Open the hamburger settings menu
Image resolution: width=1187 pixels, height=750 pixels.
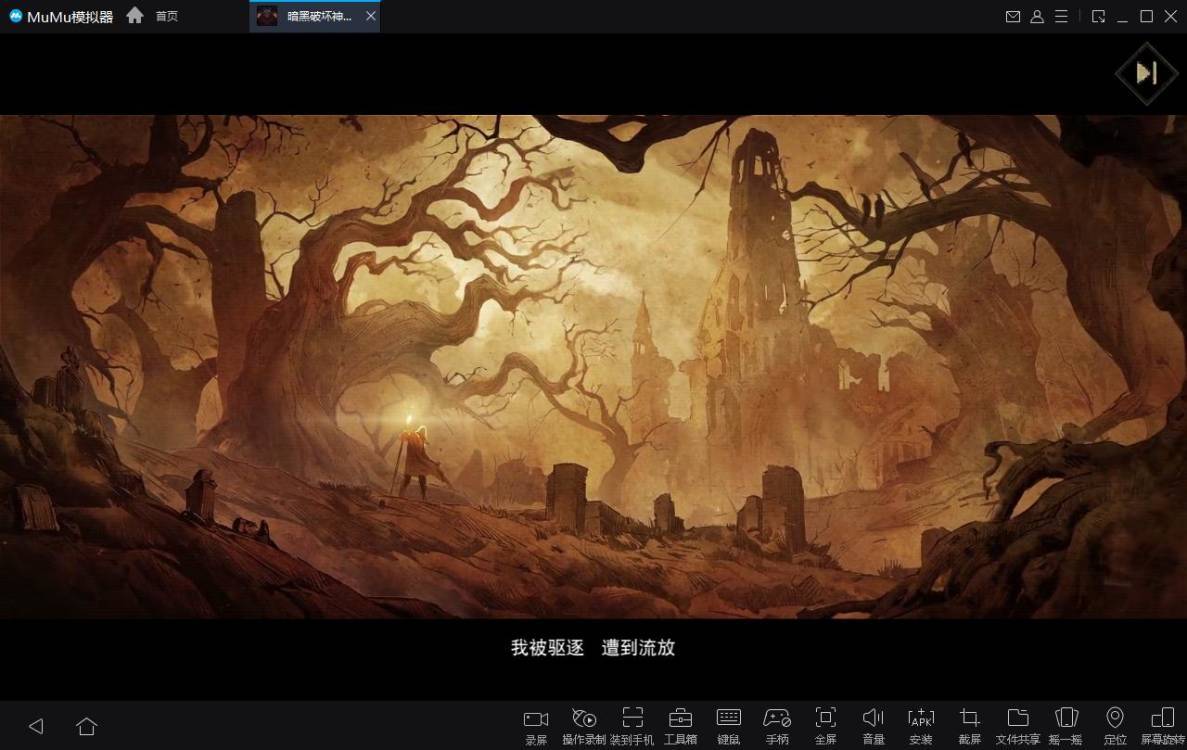click(1061, 16)
